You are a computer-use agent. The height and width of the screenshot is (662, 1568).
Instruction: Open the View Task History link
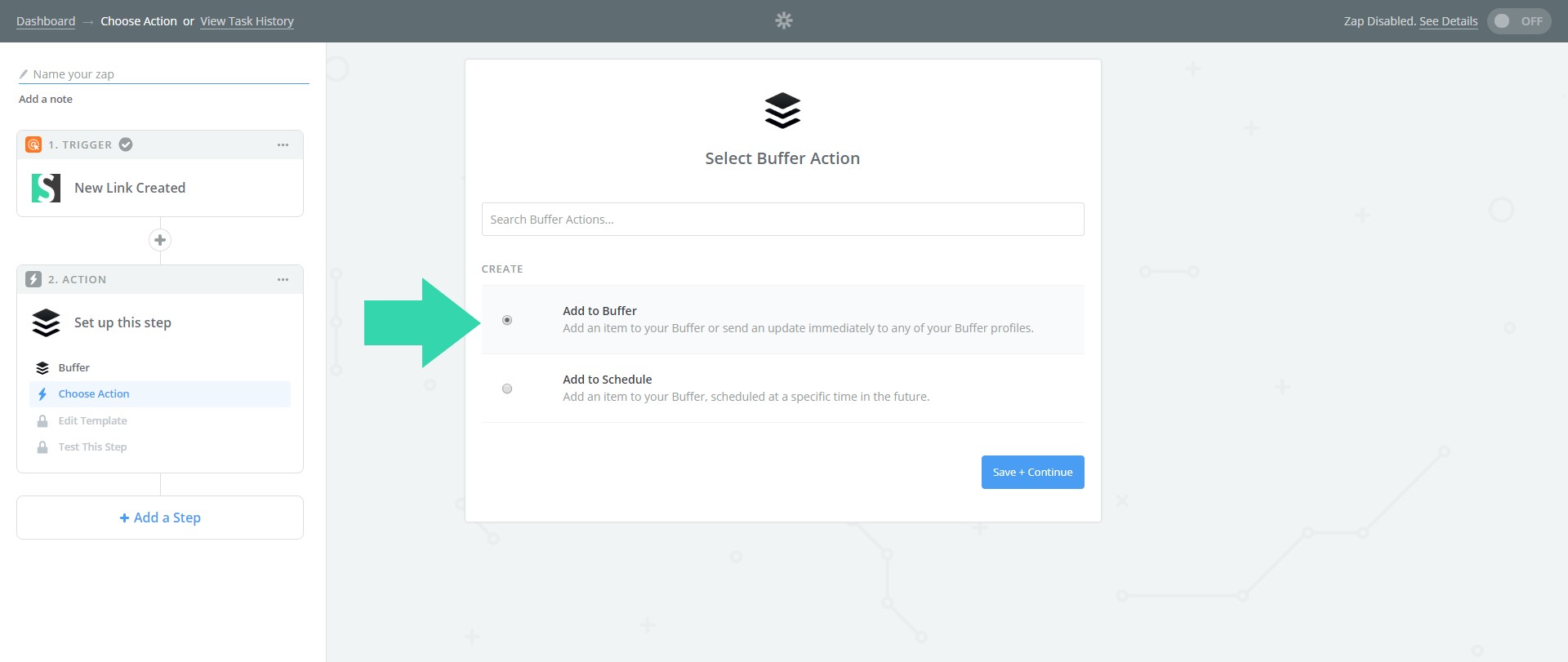tap(247, 21)
